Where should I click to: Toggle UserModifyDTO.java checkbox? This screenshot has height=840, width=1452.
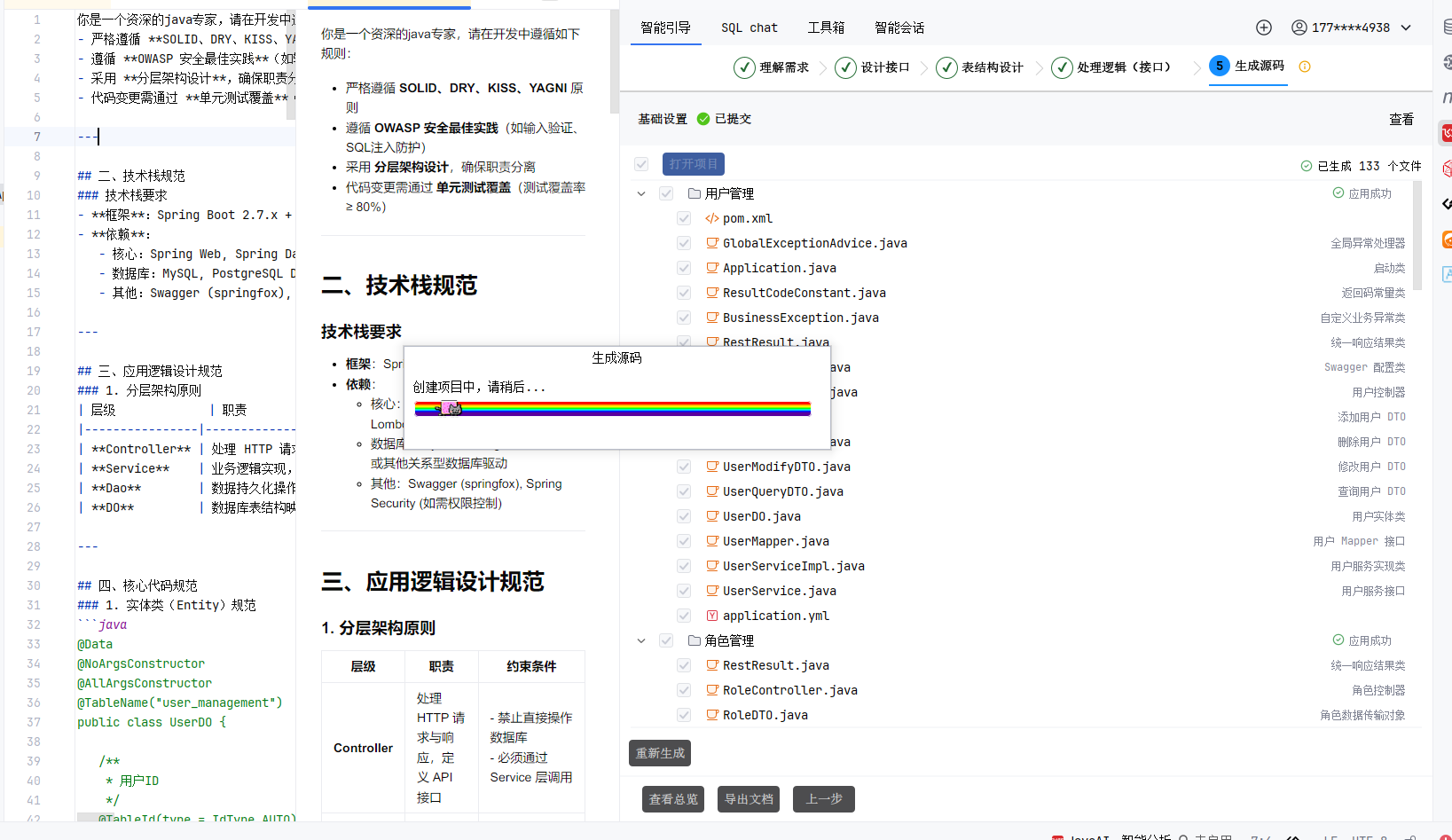(x=684, y=467)
